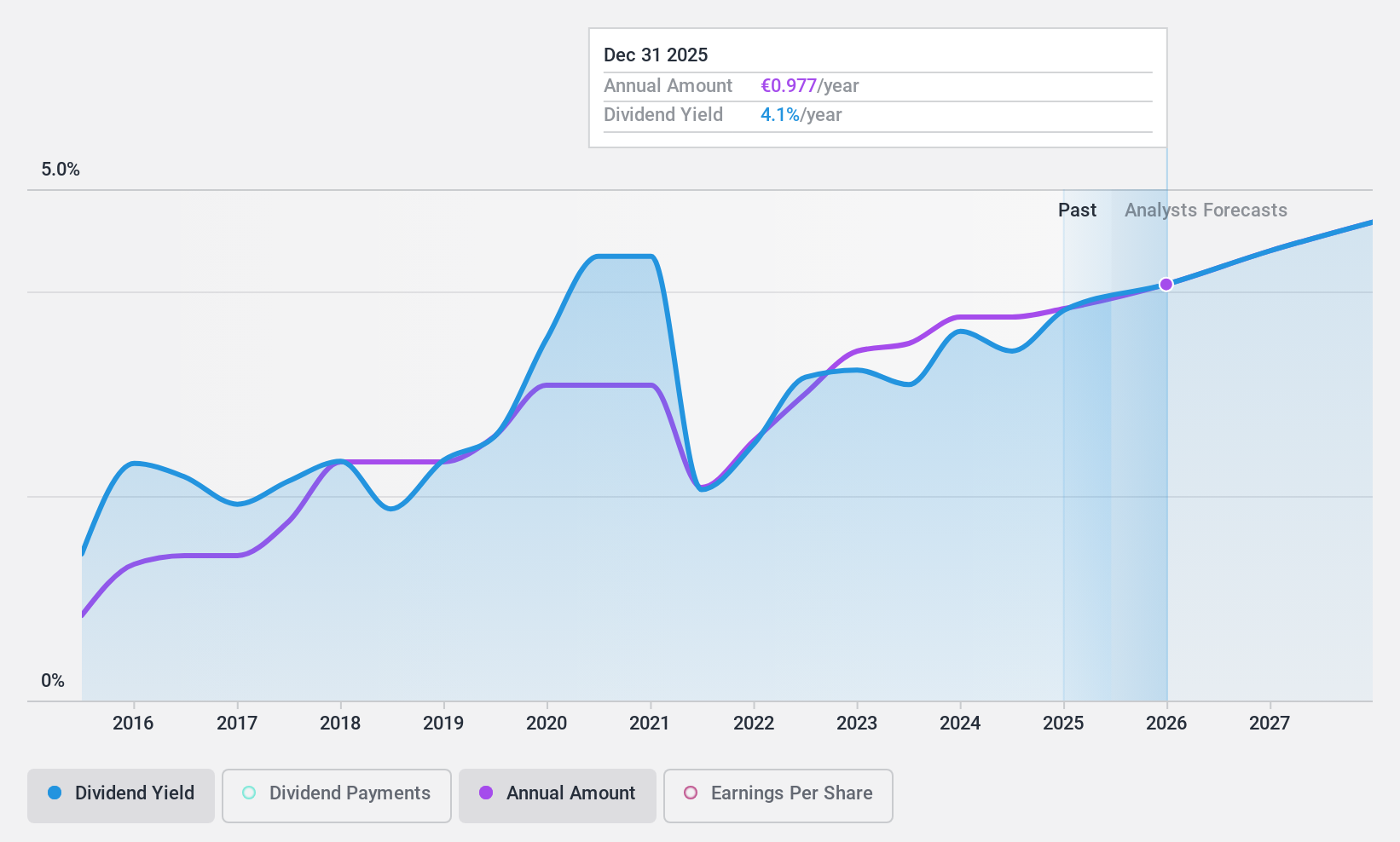
Task: Click the 2017 x-axis label
Action: point(237,724)
